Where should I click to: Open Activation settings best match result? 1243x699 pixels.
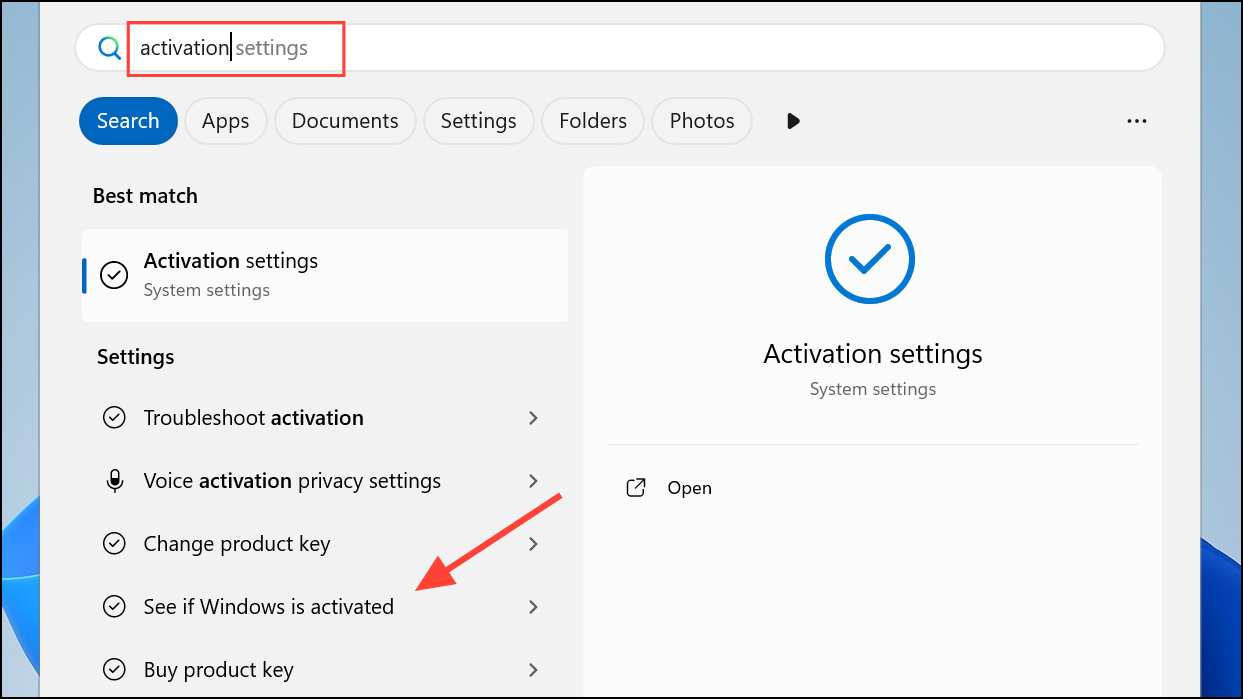pos(325,275)
